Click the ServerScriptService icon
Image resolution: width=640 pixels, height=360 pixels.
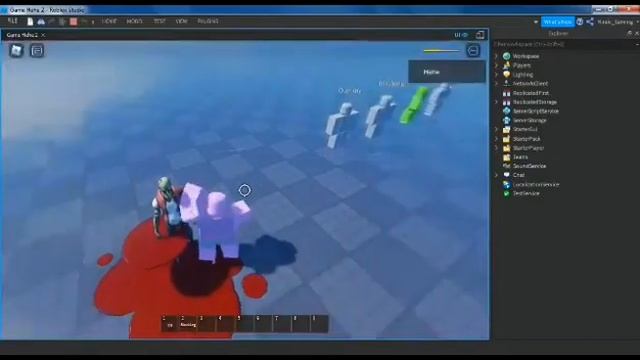pyautogui.click(x=507, y=111)
